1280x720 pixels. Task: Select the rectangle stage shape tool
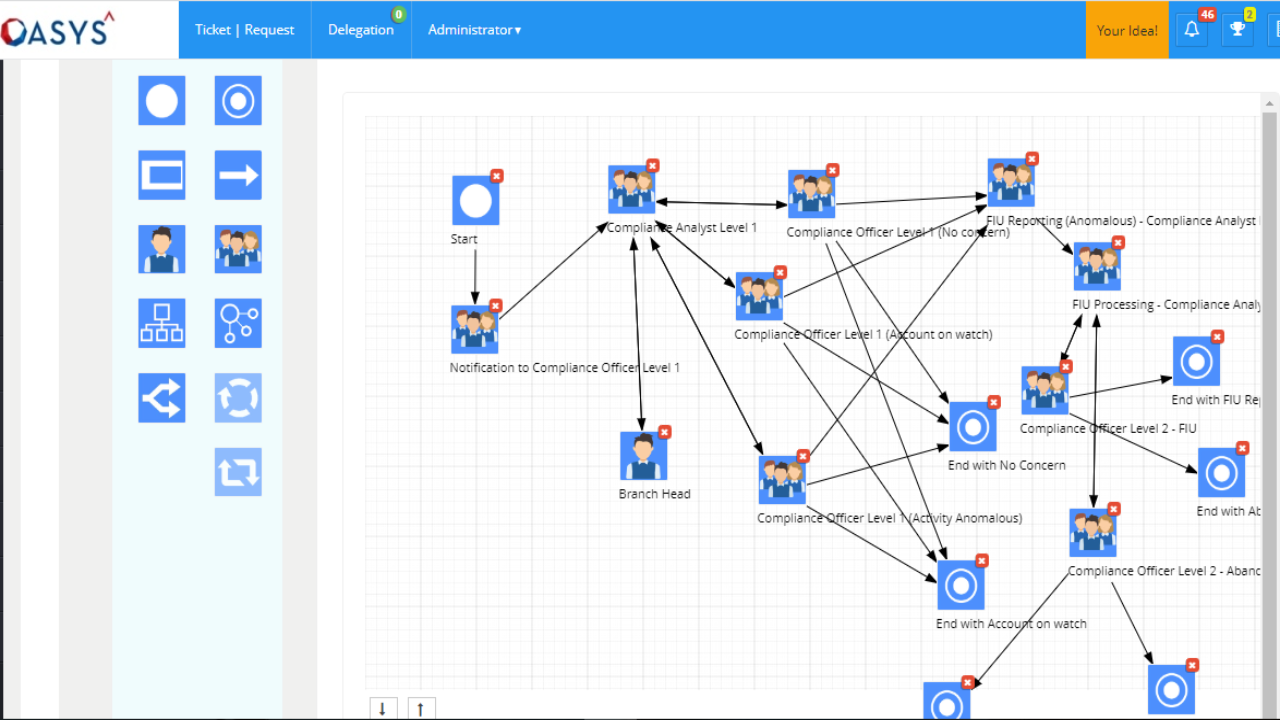pyautogui.click(x=161, y=174)
